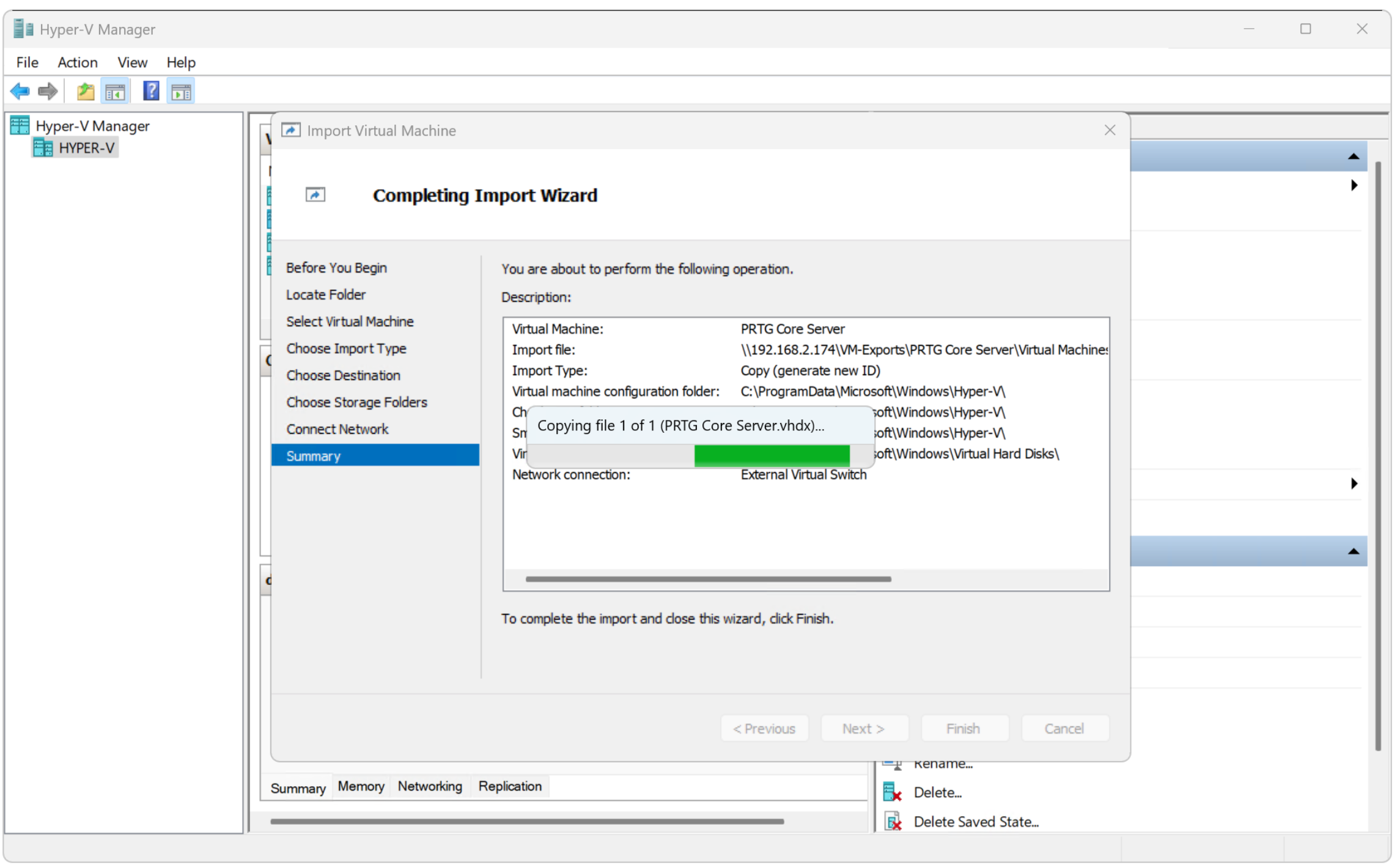This screenshot has height=868, width=1400.
Task: Click the Cancel button in the wizard
Action: coord(1064,729)
